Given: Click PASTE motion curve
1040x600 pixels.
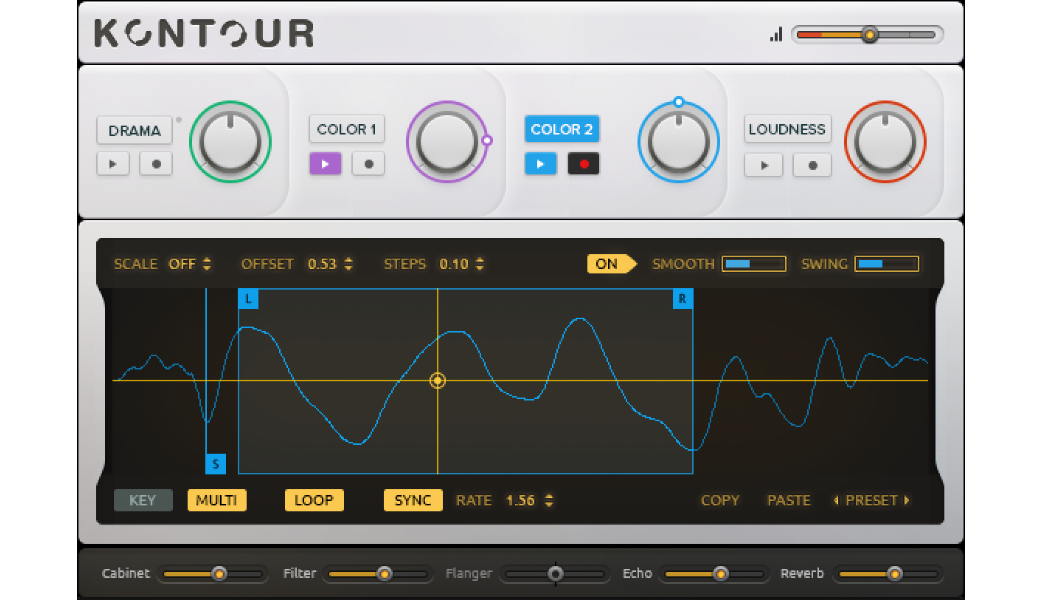Looking at the screenshot, I should tap(789, 501).
